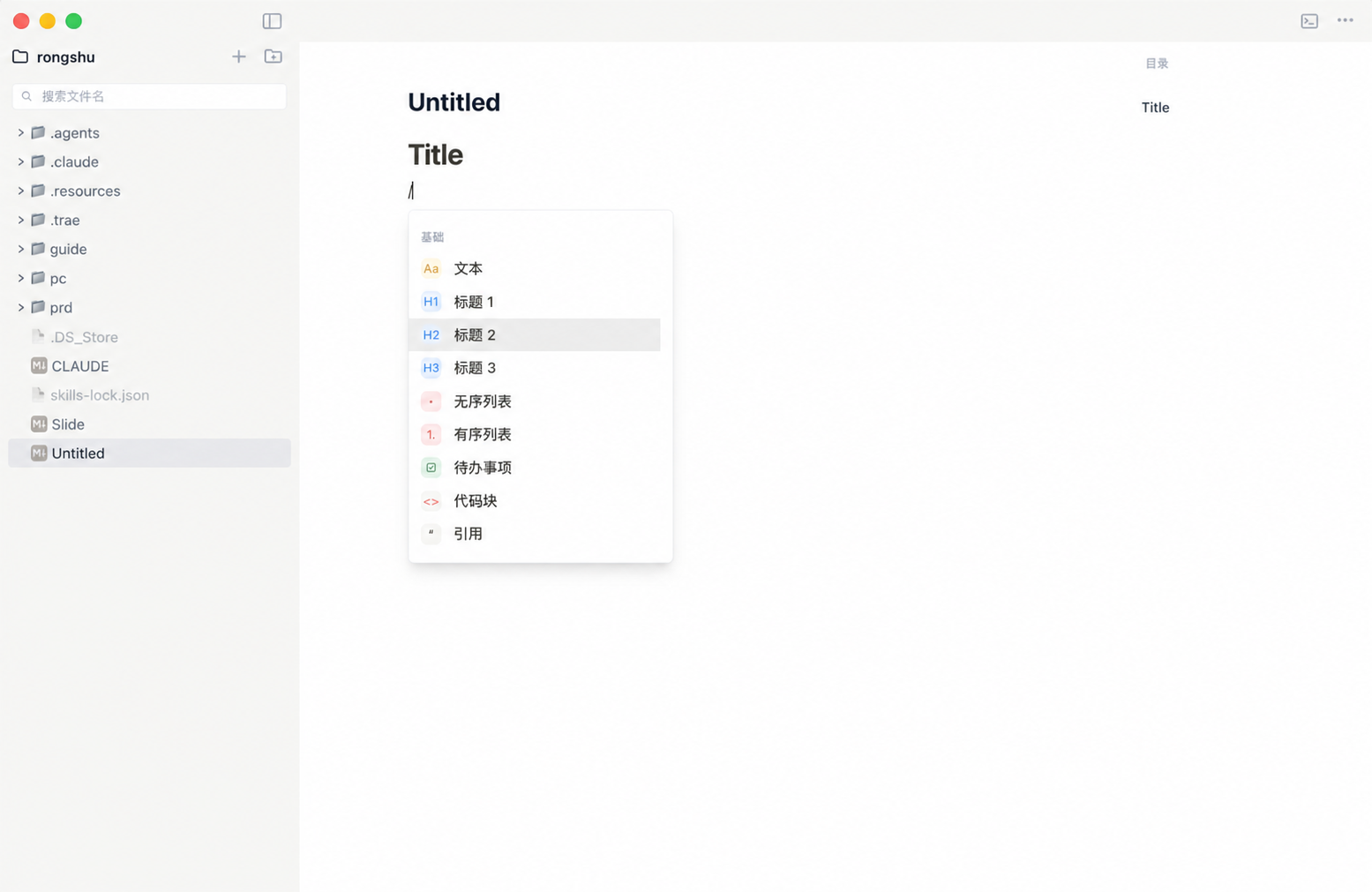Click the rongshu workspace name
Screen dimensions: 1372x892
(66, 56)
